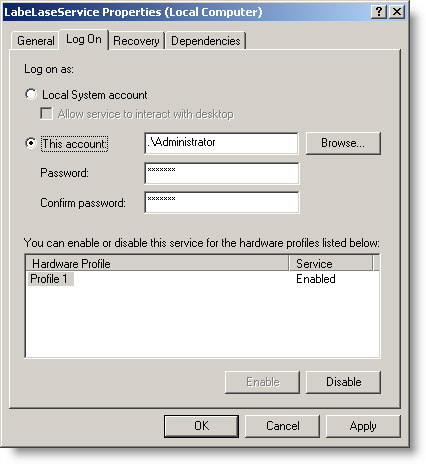Click the Browse... button
426x464 pixels.
point(343,143)
